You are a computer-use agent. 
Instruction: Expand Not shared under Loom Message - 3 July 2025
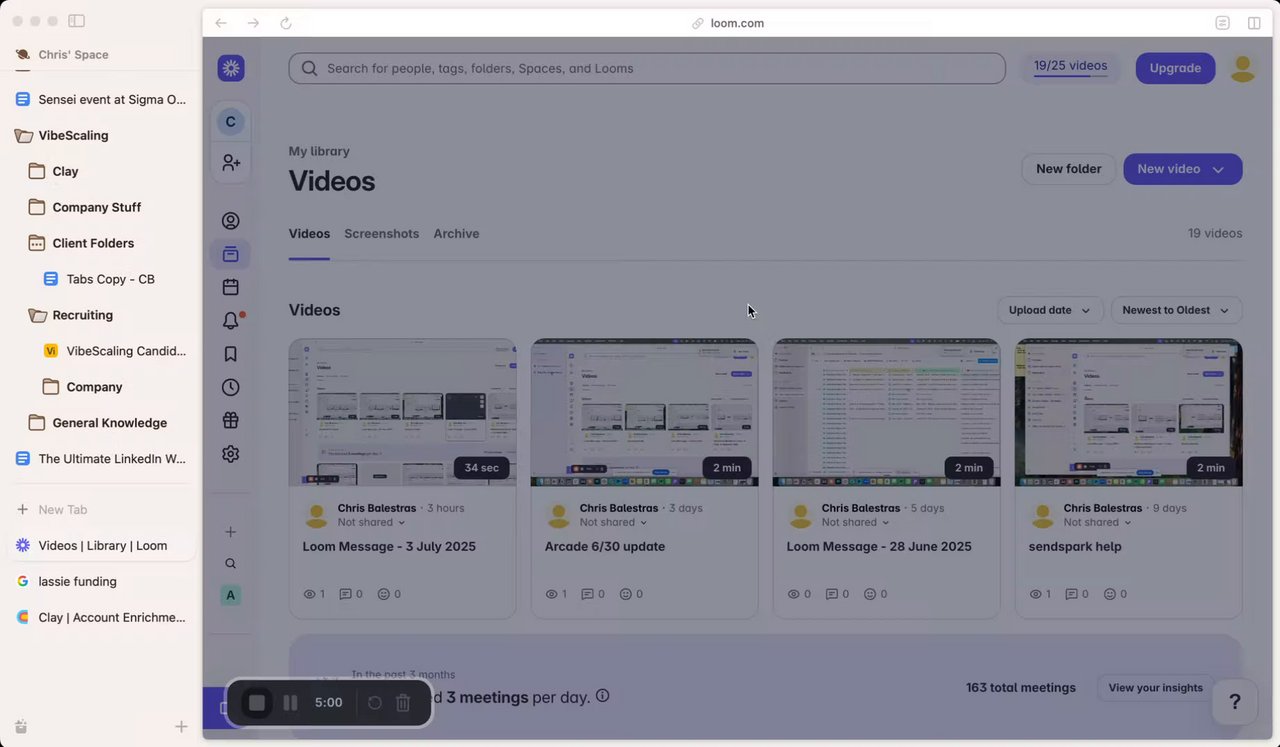click(372, 522)
